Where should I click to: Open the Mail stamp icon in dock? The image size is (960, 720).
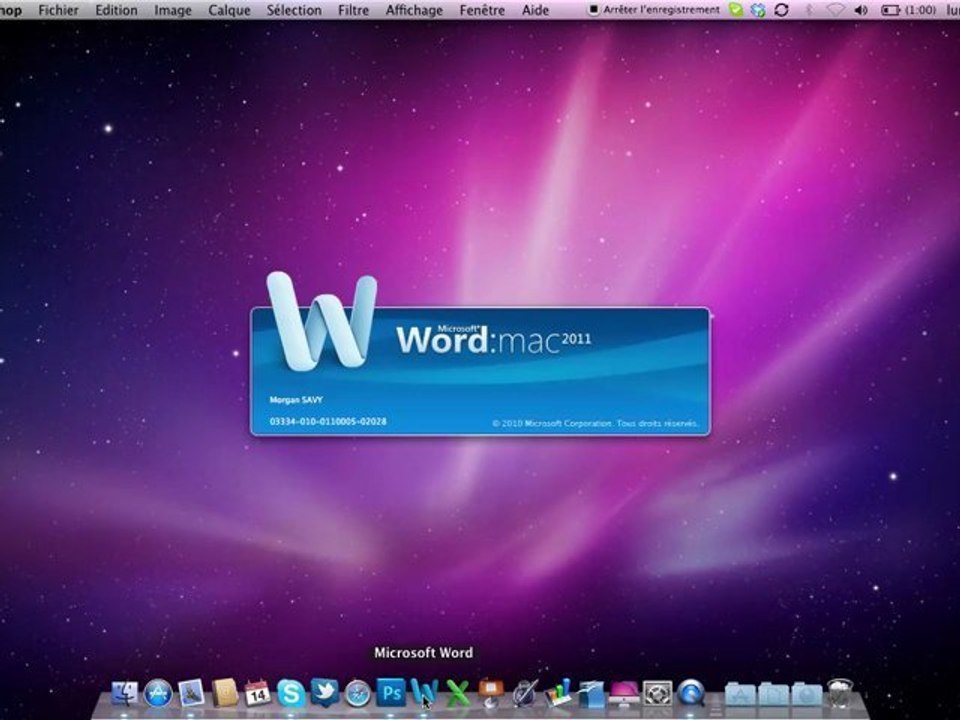tap(191, 694)
